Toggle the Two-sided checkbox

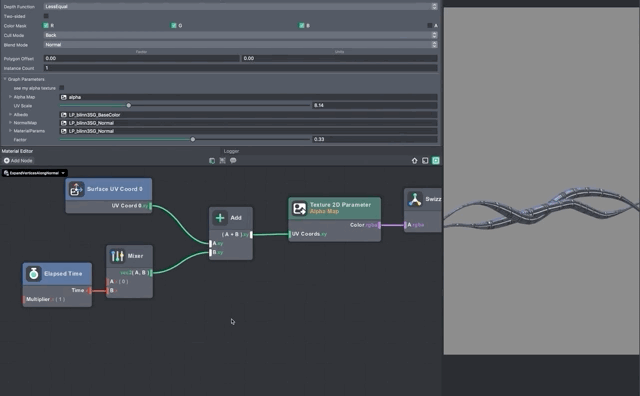tap(46, 16)
